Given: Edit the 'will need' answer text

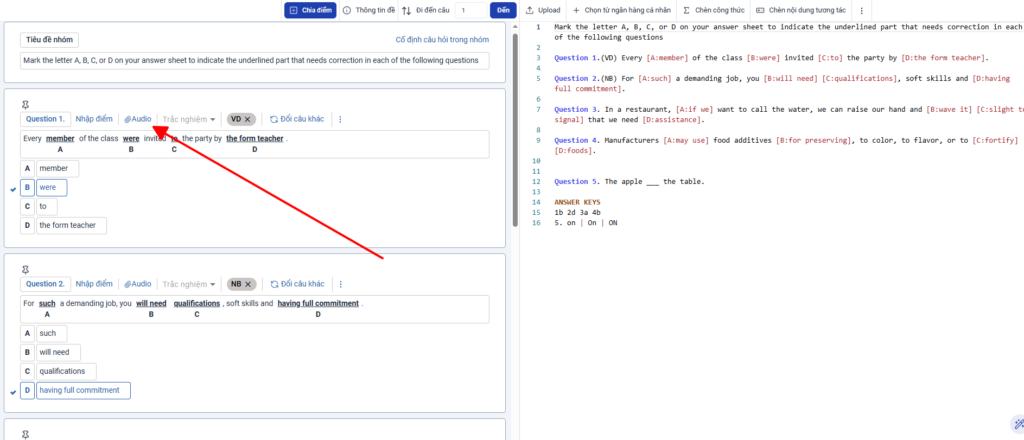Looking at the screenshot, I should (x=58, y=353).
